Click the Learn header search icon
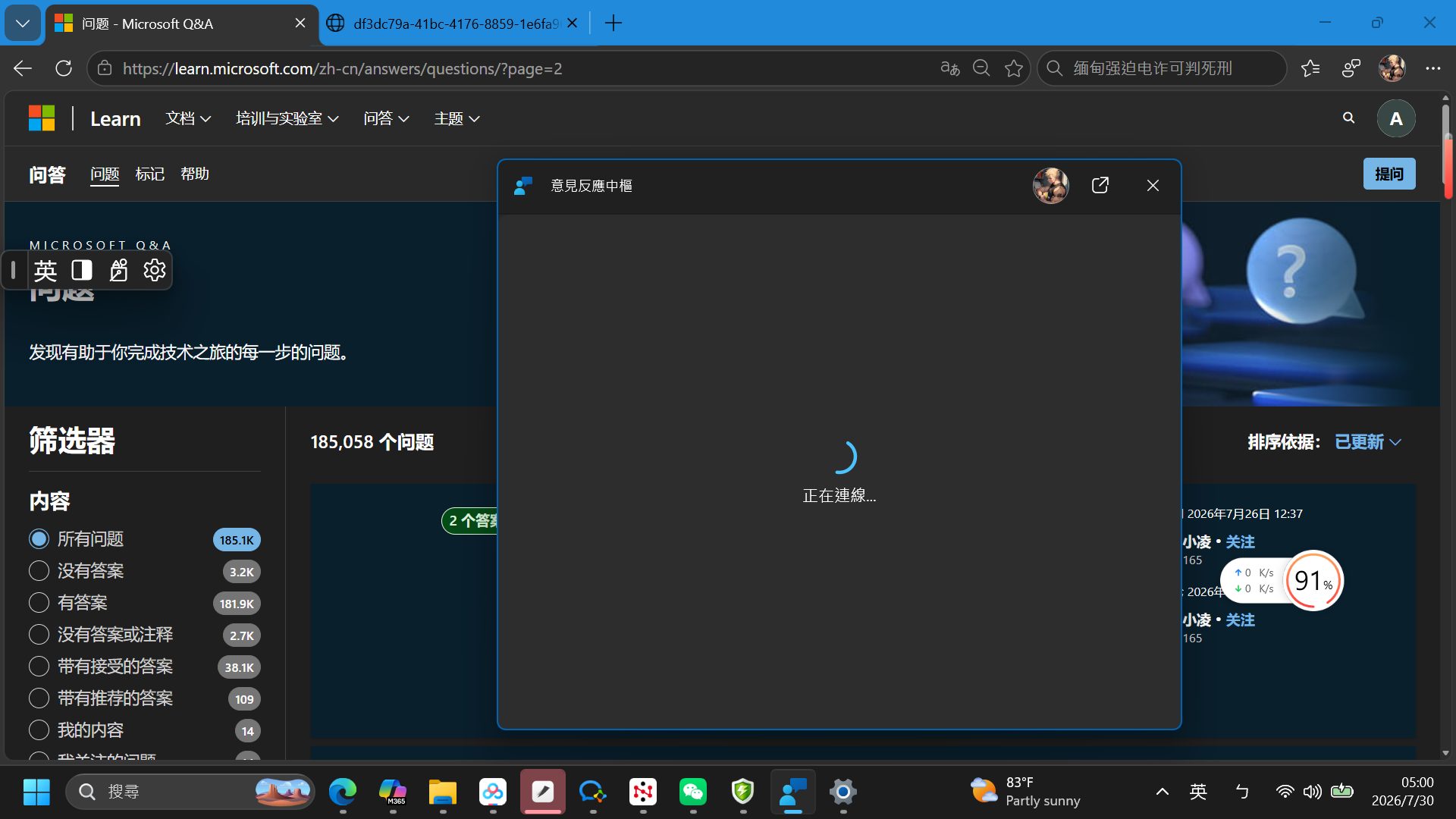 (1348, 118)
